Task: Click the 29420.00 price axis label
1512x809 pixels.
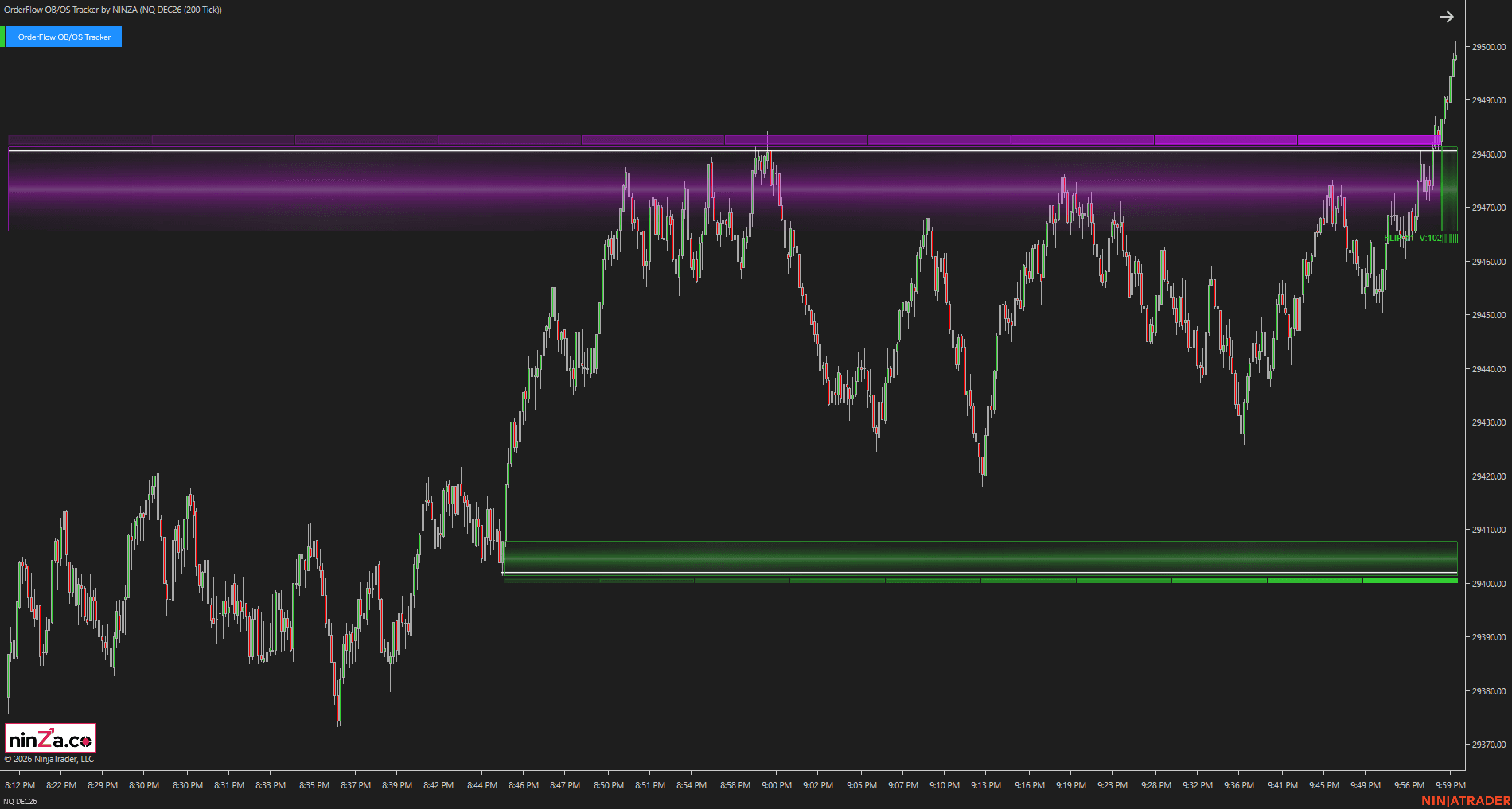Action: click(1488, 476)
